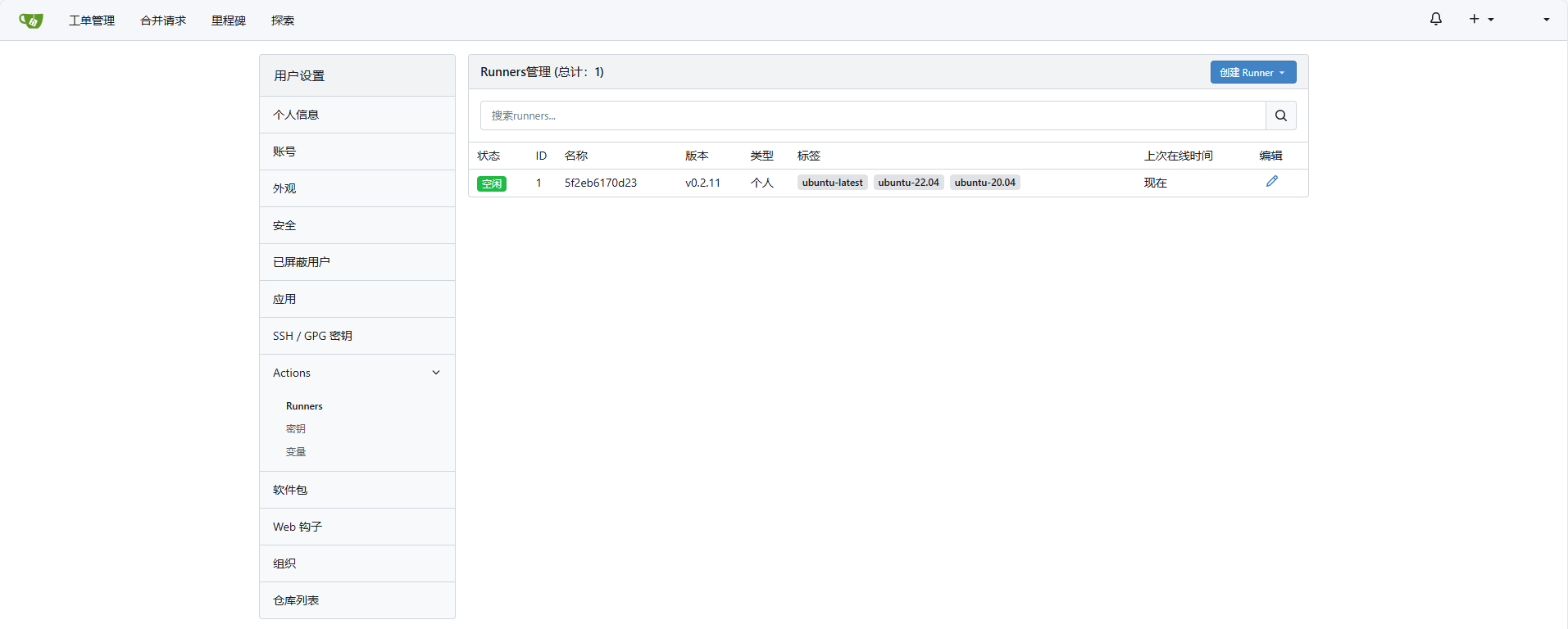Open the plus create-new menu
The image size is (1568, 629).
click(1480, 19)
